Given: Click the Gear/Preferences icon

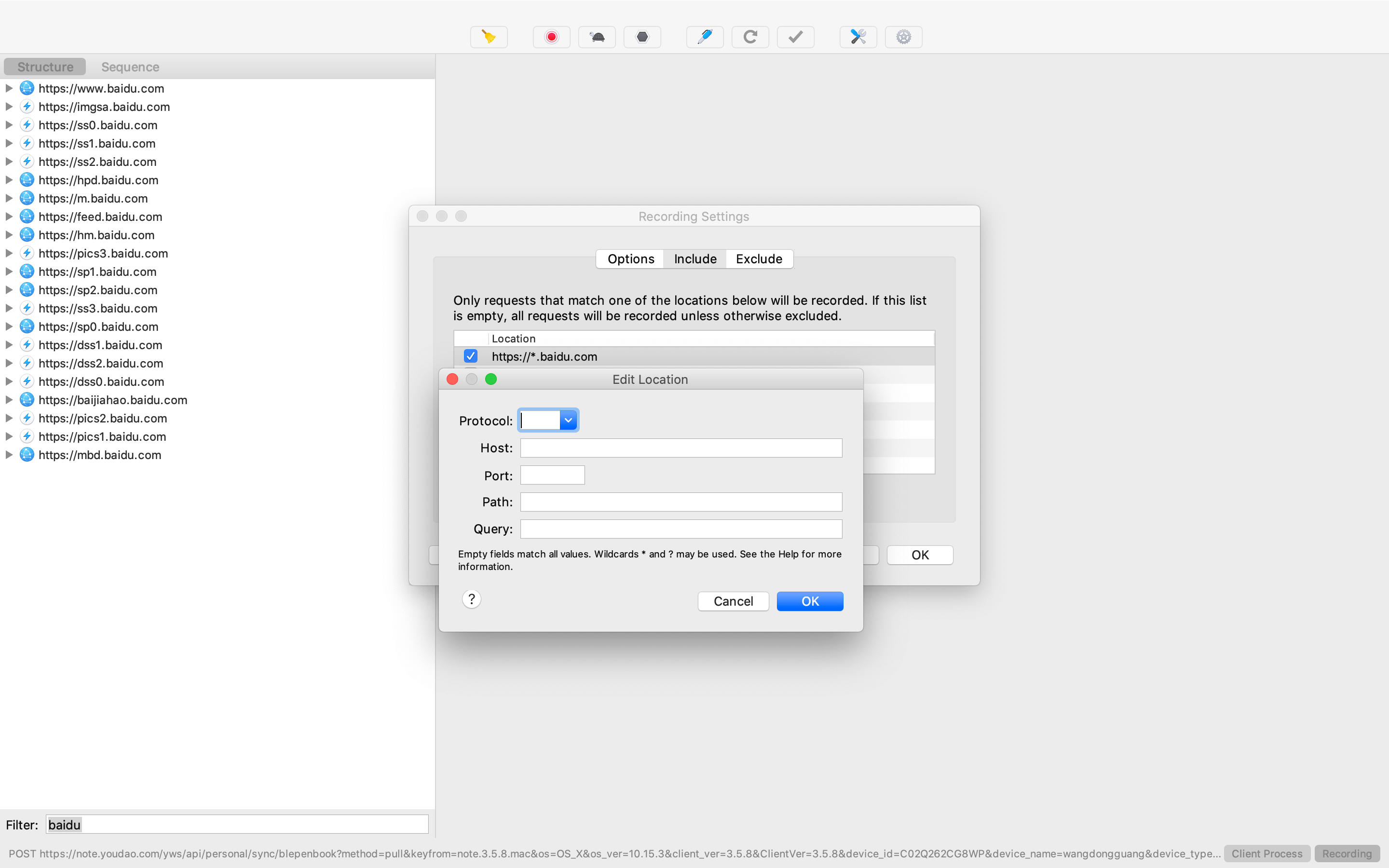Looking at the screenshot, I should (x=903, y=37).
